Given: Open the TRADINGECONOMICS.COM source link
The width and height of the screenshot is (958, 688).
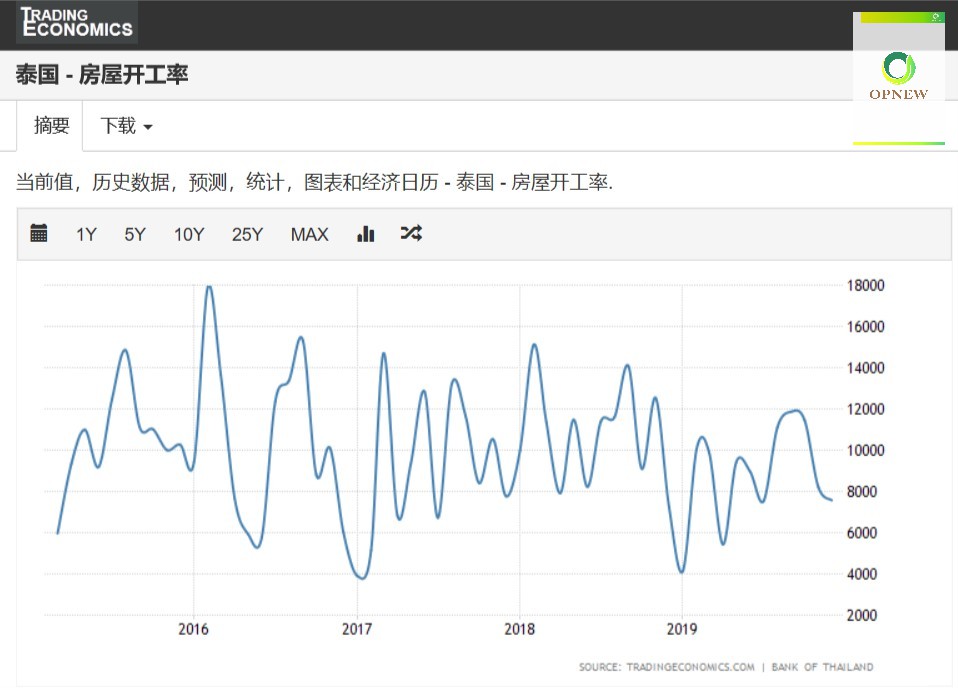Looking at the screenshot, I should pos(691,667).
